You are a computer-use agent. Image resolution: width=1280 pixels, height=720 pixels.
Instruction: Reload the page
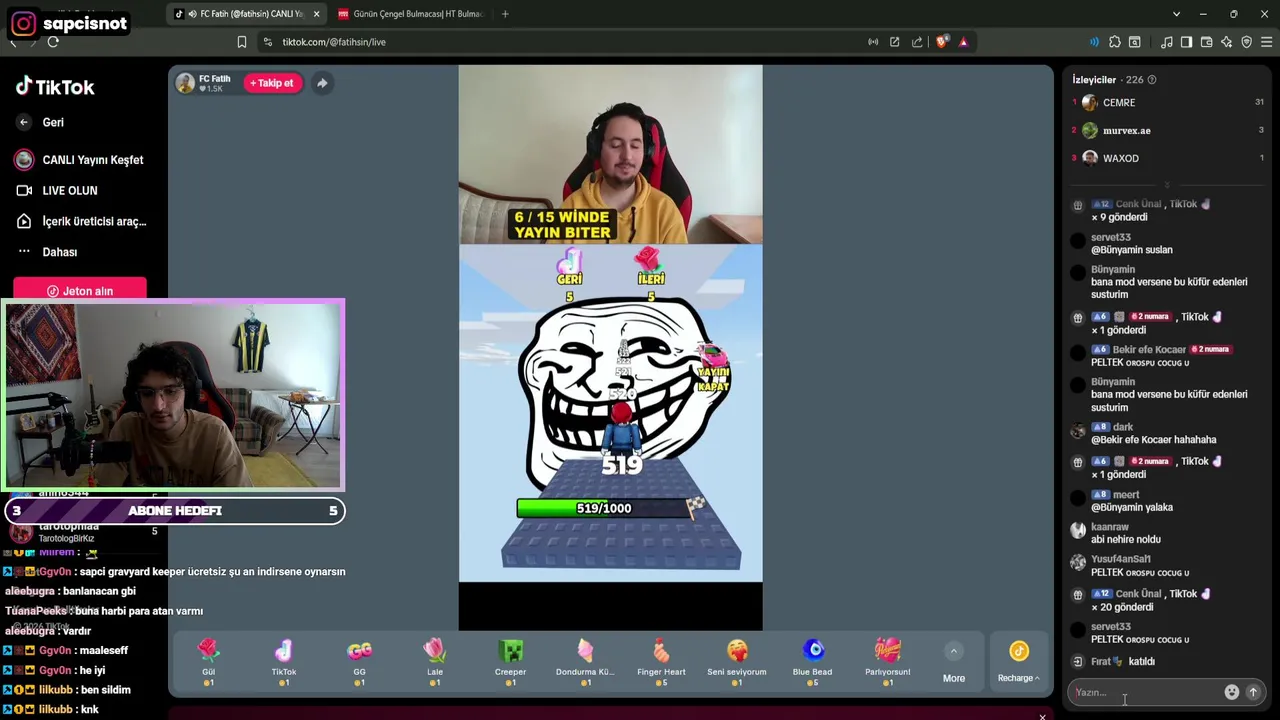(53, 42)
